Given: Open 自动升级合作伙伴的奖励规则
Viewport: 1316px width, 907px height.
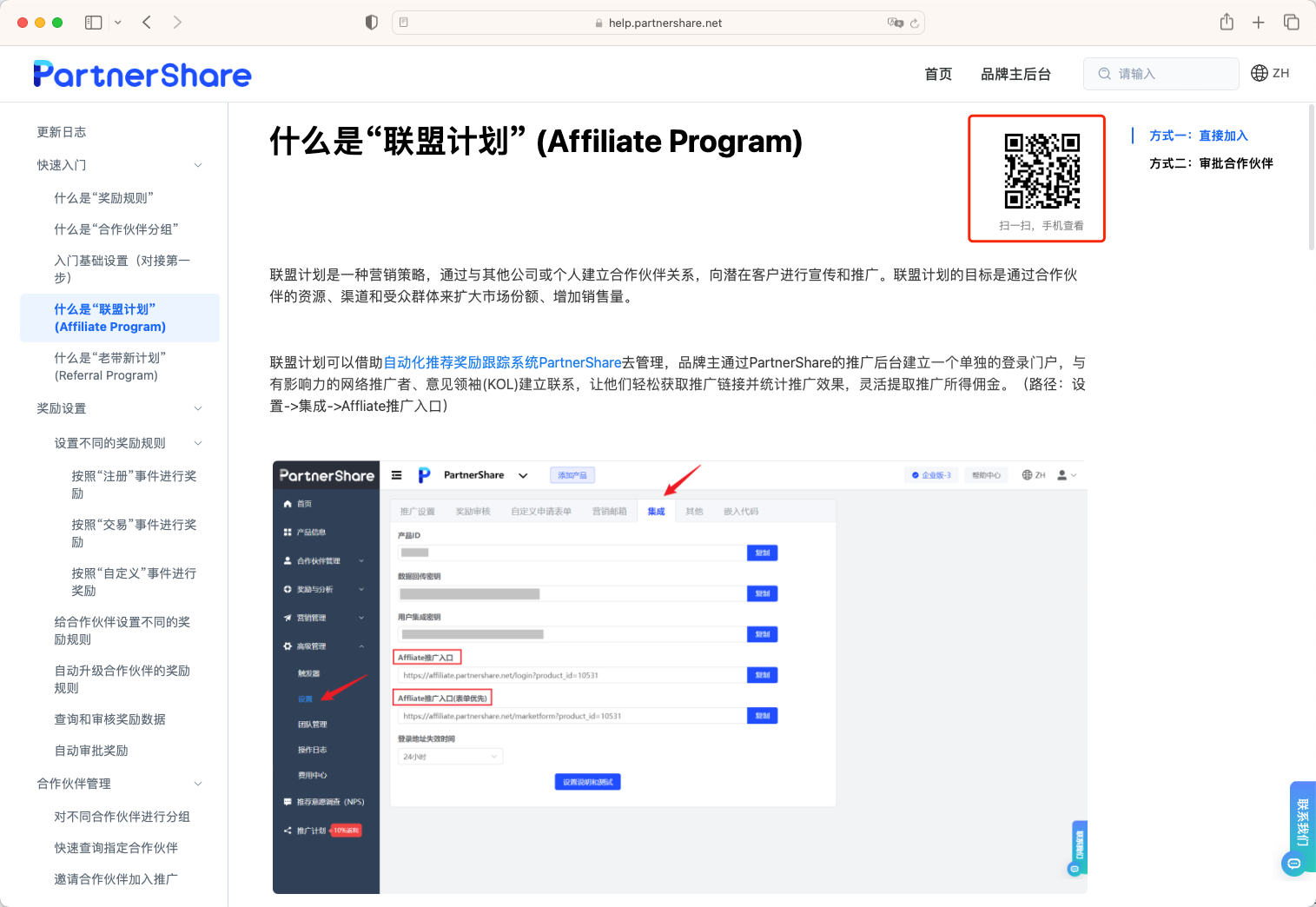Looking at the screenshot, I should click(x=122, y=679).
